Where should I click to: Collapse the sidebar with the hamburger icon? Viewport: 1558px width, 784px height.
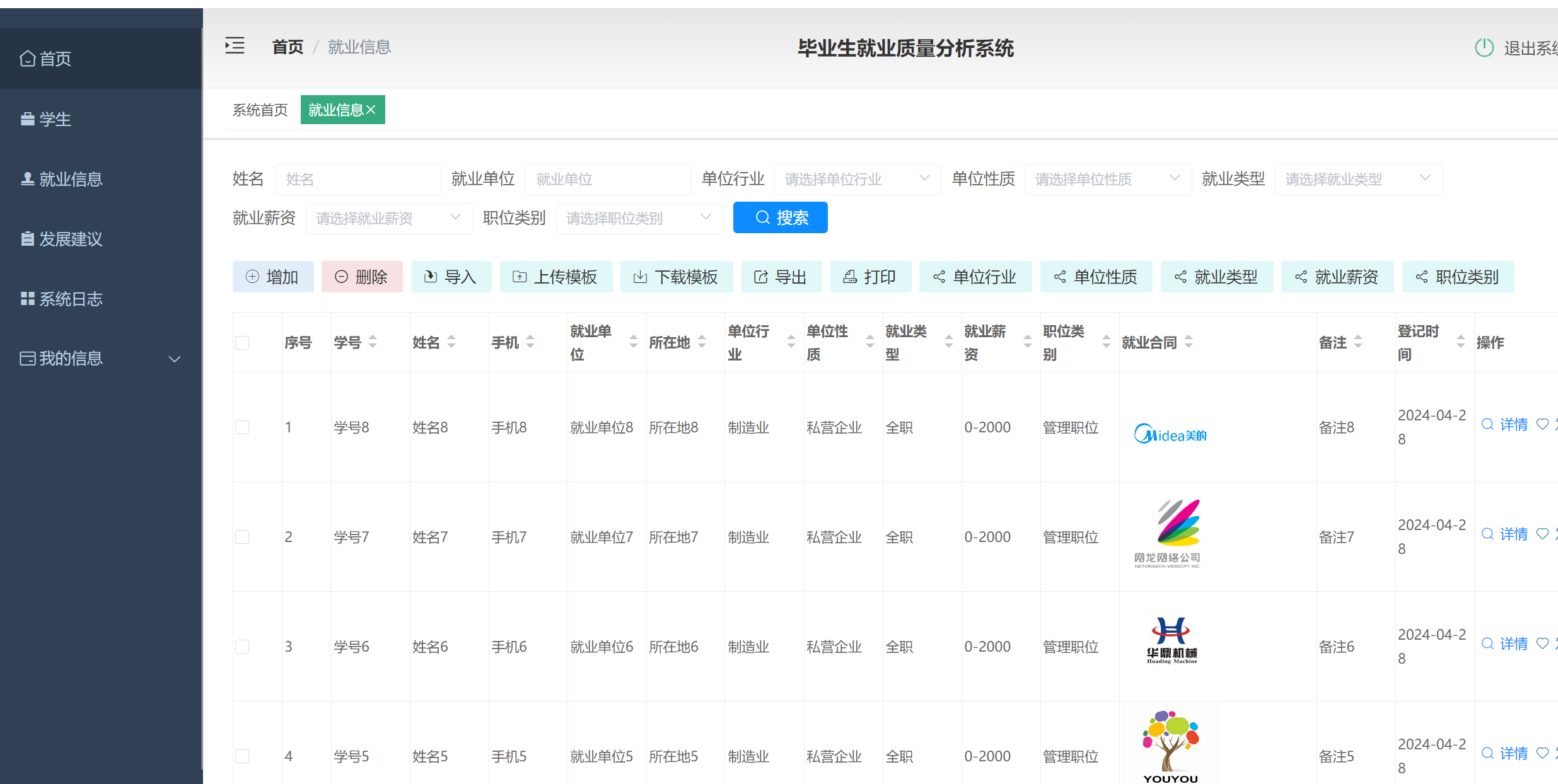(x=235, y=45)
